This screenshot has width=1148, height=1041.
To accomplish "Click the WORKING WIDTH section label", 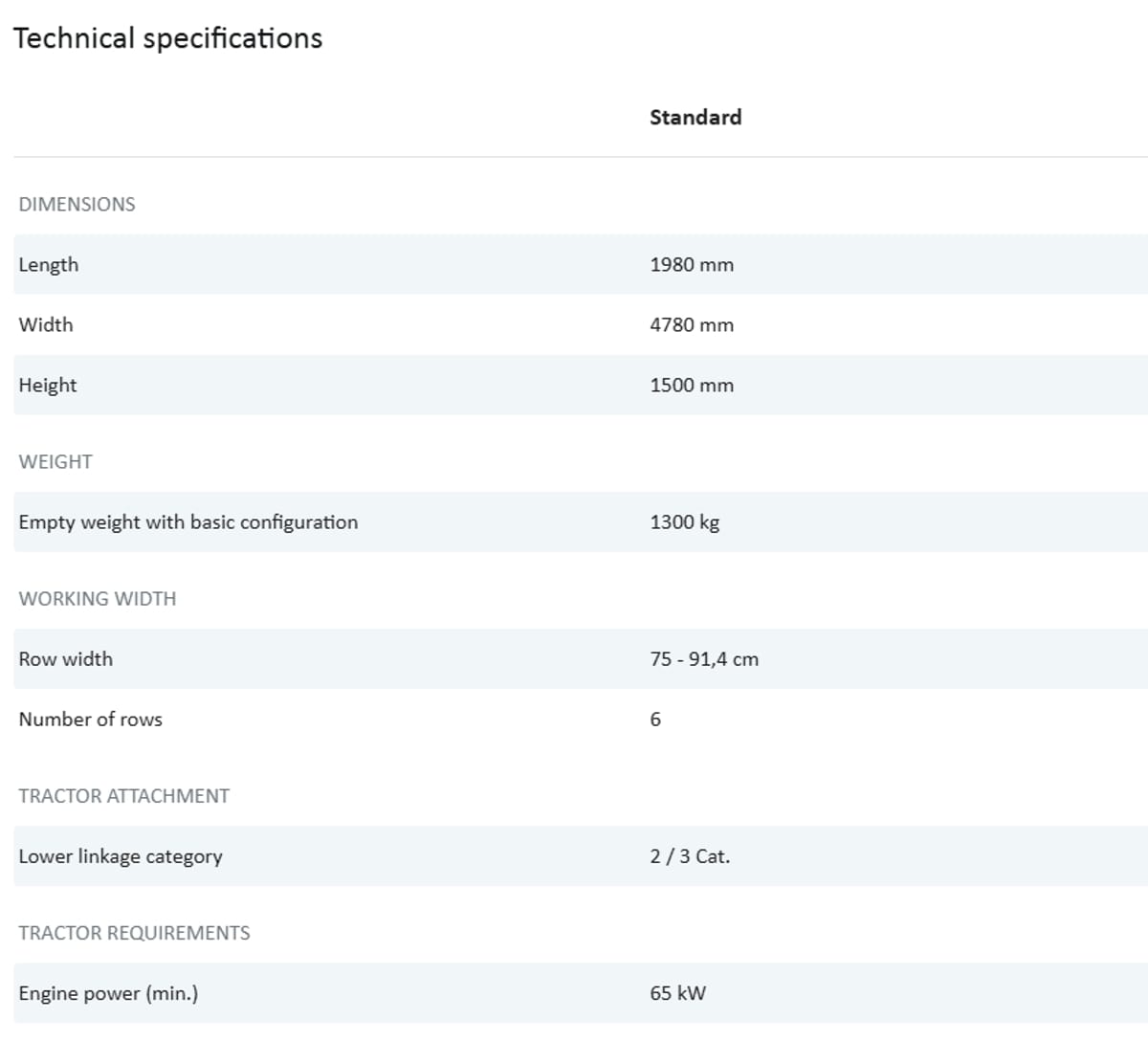I will (98, 598).
